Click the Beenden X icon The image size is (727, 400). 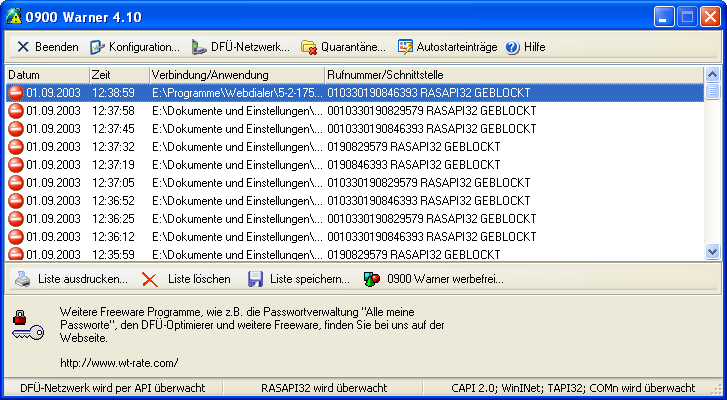23,47
